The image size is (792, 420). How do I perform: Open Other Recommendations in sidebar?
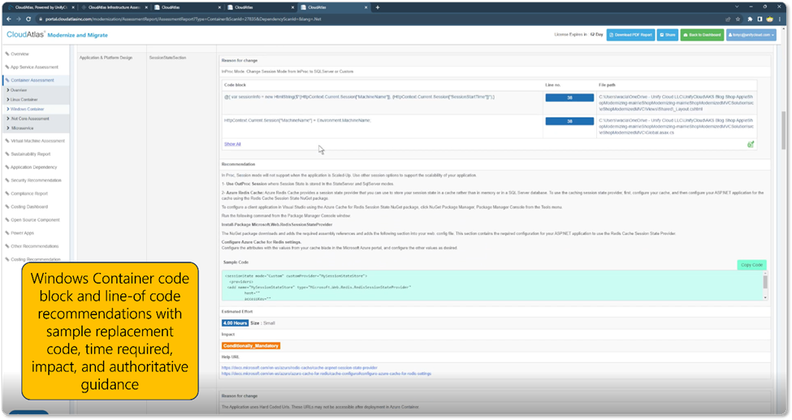[34, 246]
